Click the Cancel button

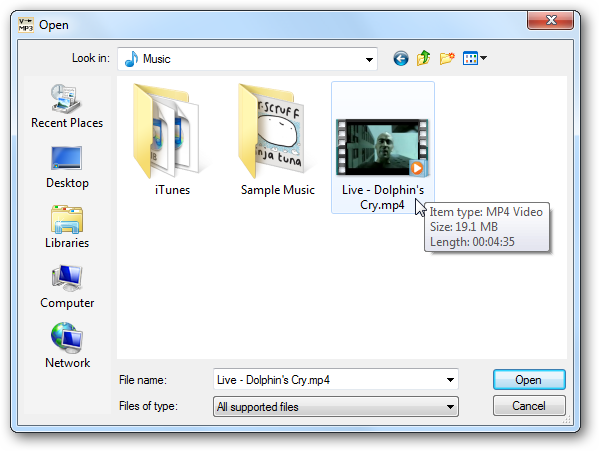click(529, 406)
